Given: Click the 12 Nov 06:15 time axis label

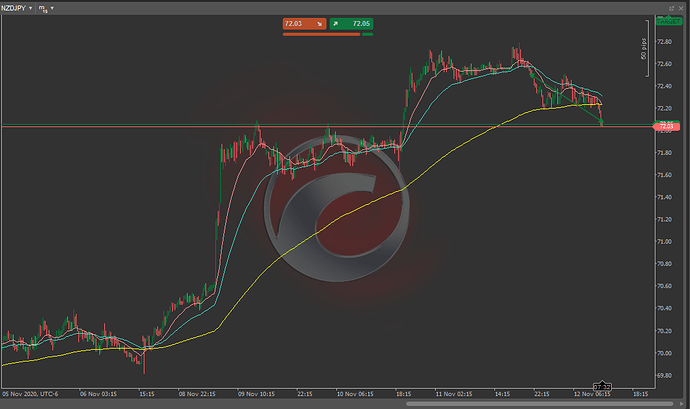Looking at the screenshot, I should pos(588,394).
